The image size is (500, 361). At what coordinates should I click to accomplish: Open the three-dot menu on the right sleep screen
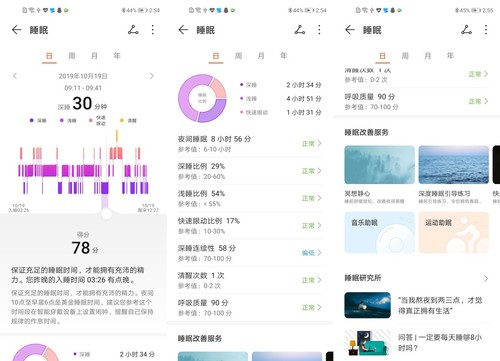tap(486, 30)
